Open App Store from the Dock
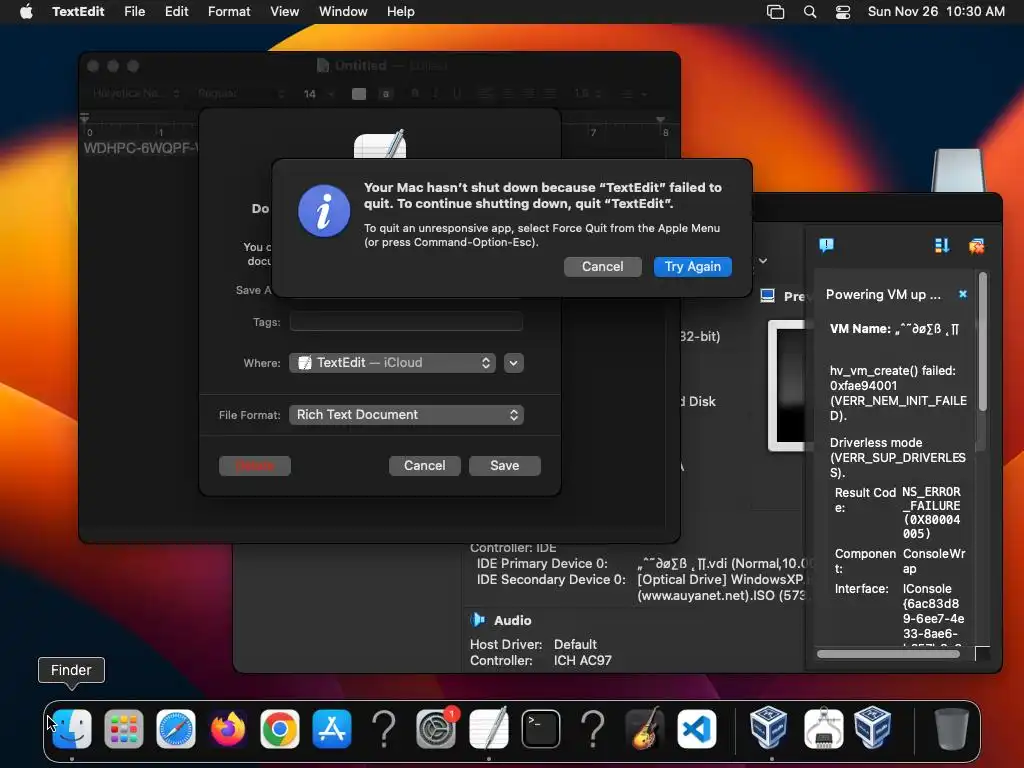Viewport: 1024px width, 768px height. [332, 729]
